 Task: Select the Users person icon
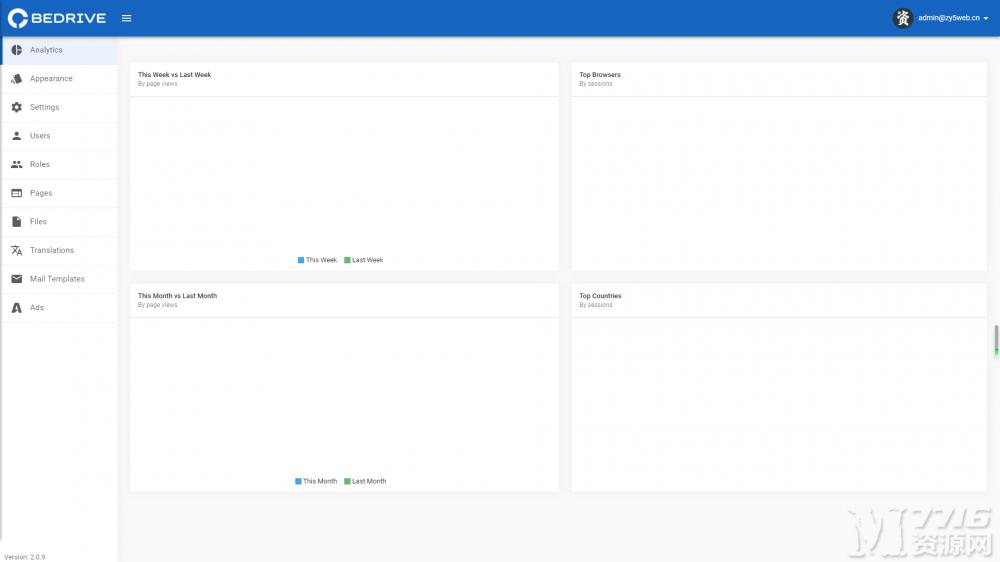(17, 136)
